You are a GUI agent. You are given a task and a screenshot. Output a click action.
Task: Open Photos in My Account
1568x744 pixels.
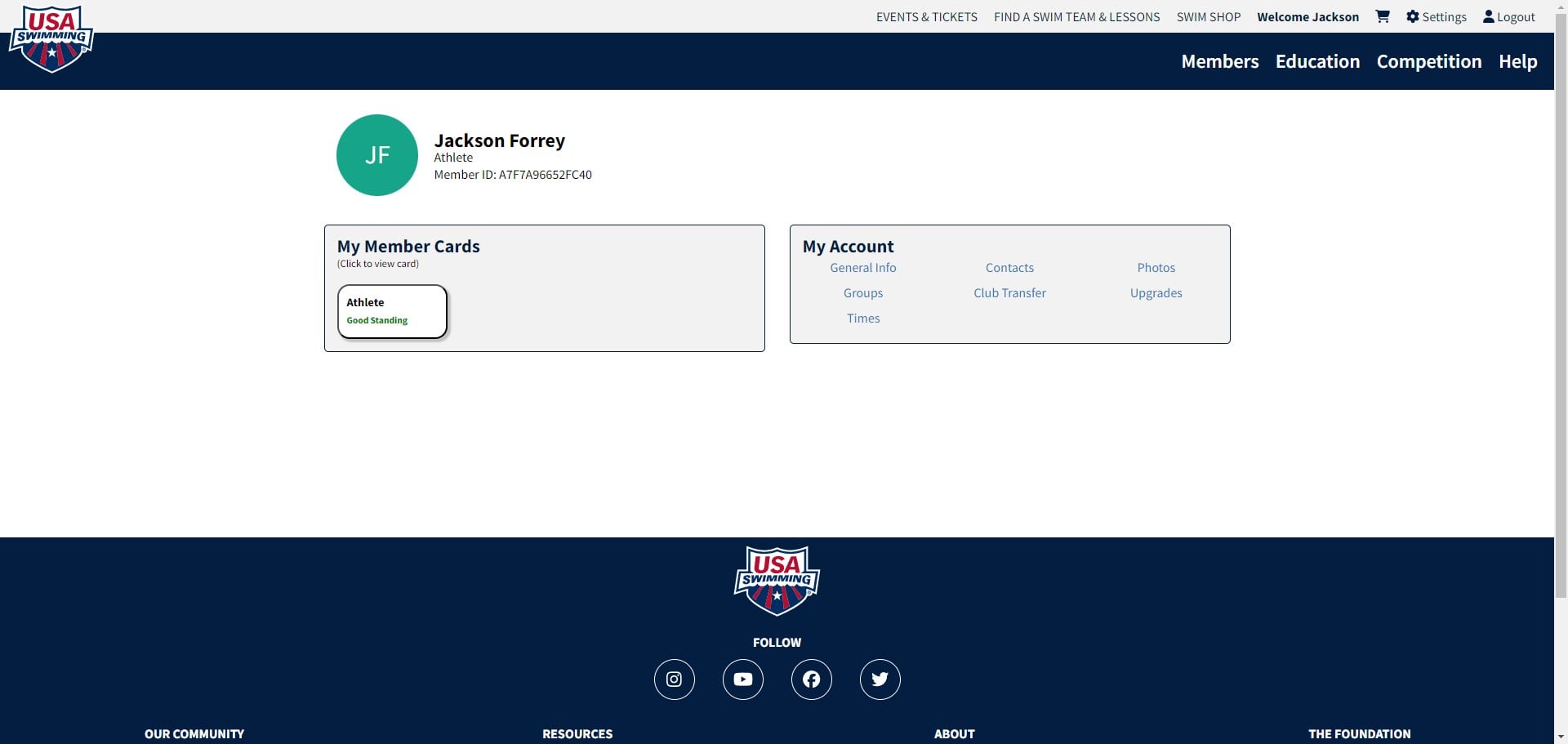click(x=1156, y=268)
